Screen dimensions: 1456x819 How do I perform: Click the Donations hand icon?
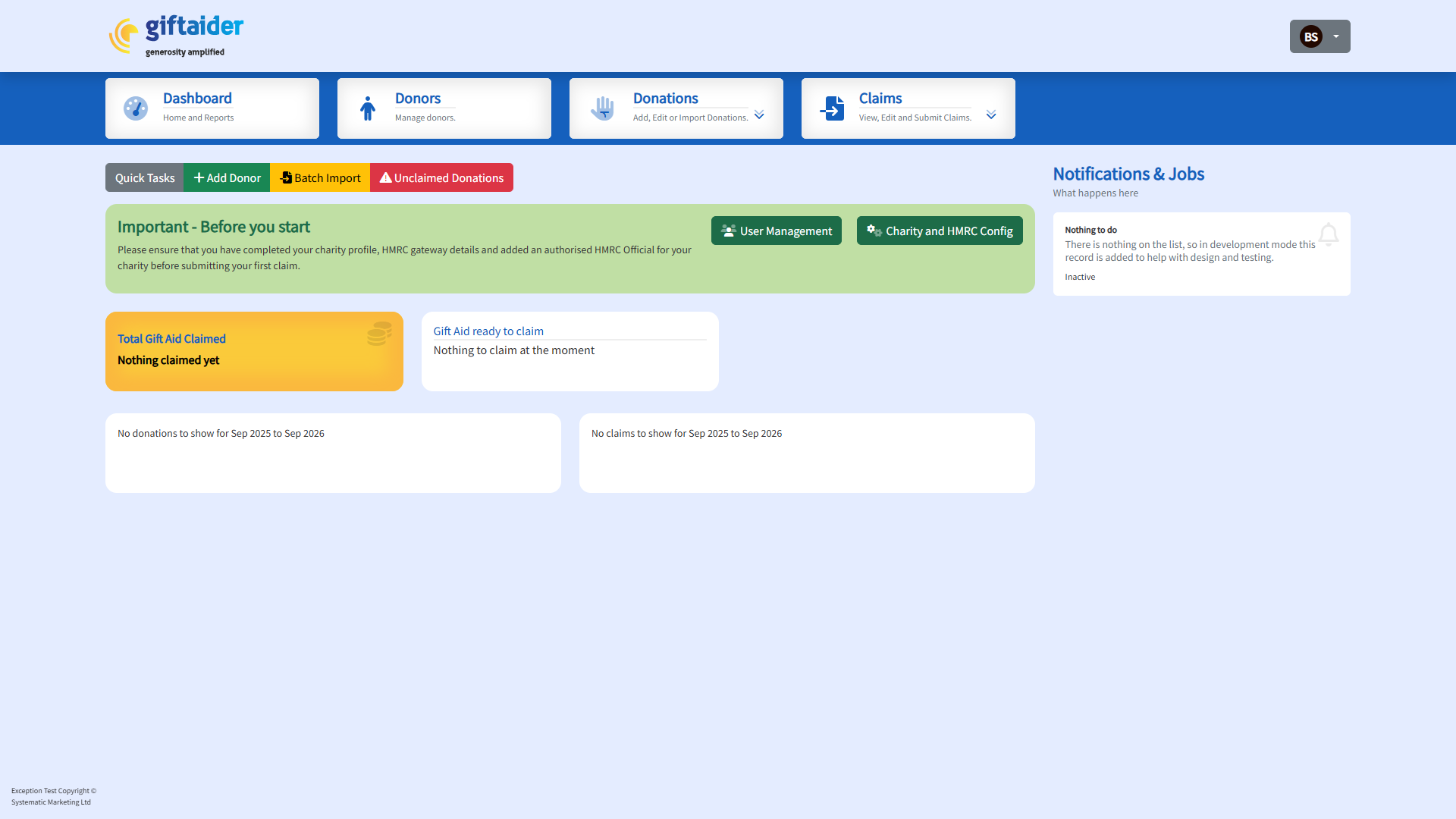coord(603,108)
